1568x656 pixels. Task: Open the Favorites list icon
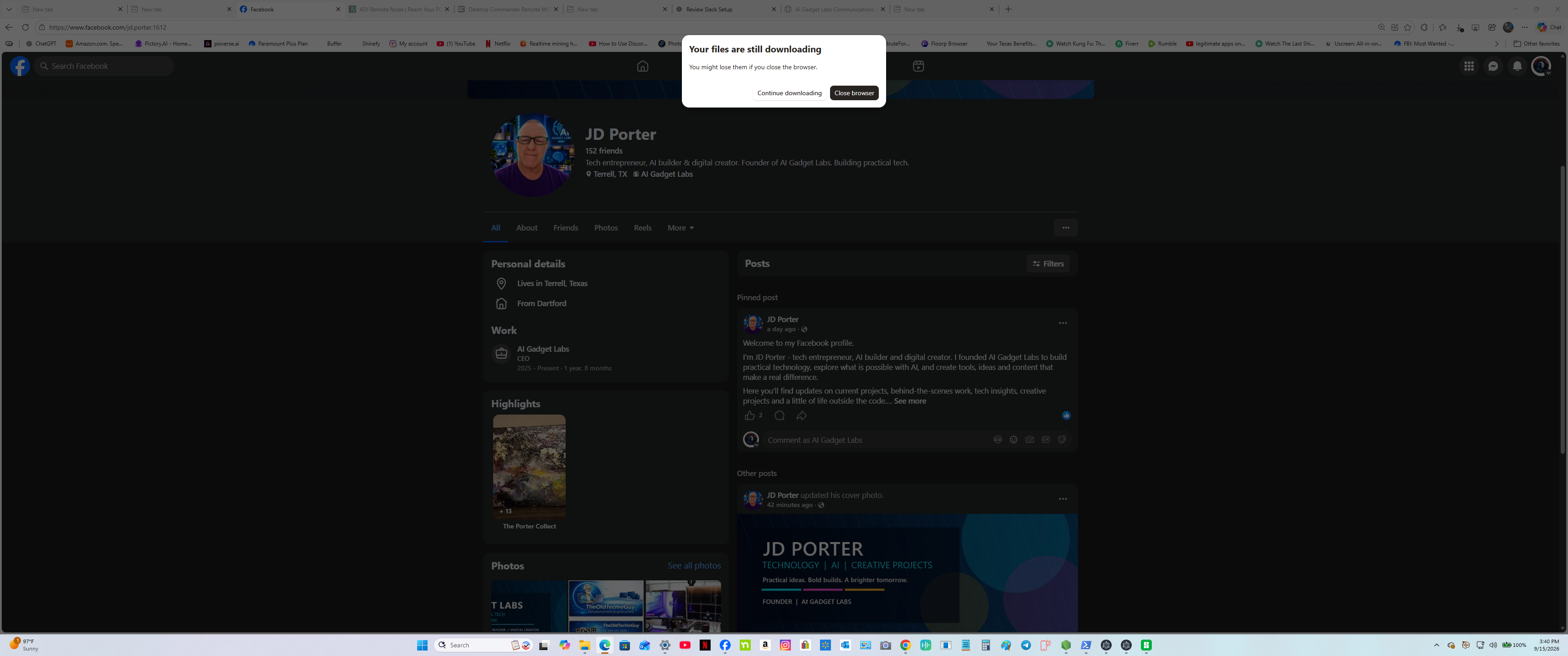pos(1442,27)
